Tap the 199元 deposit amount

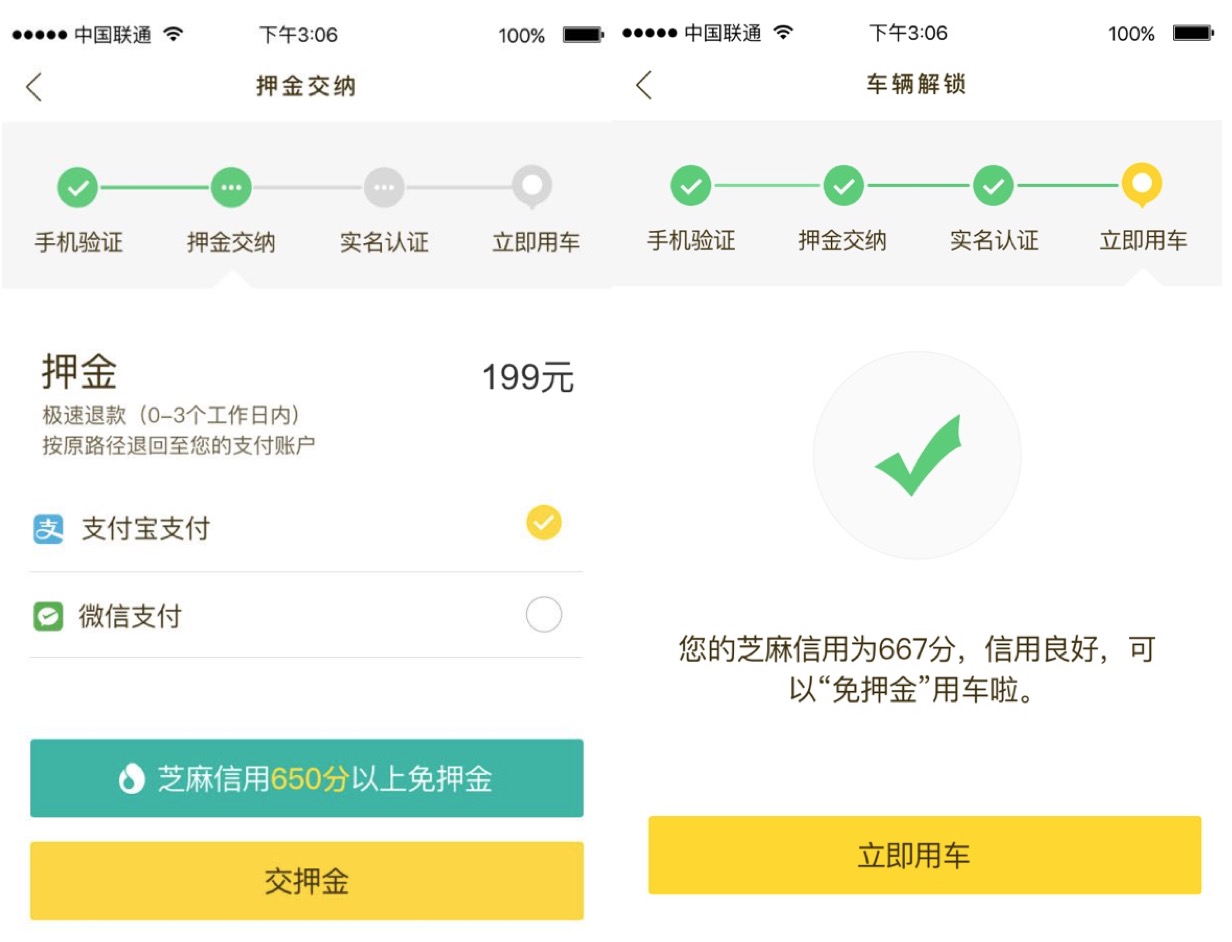(528, 378)
